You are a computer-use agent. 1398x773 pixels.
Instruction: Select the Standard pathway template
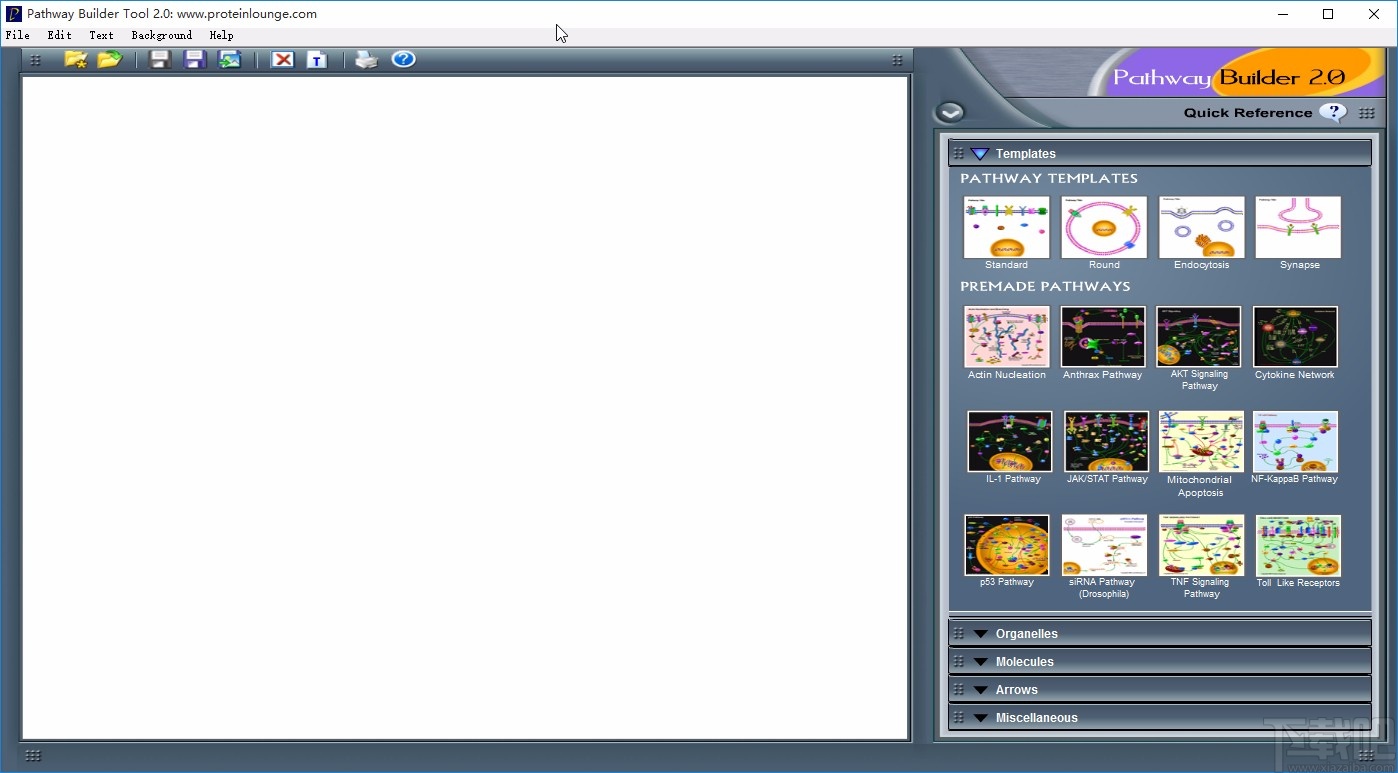coord(1006,227)
